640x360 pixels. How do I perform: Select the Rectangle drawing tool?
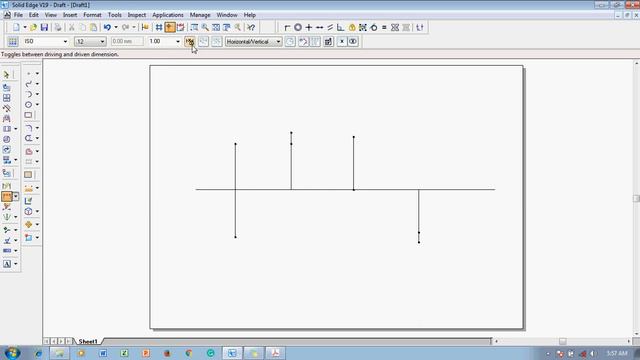coord(28,116)
